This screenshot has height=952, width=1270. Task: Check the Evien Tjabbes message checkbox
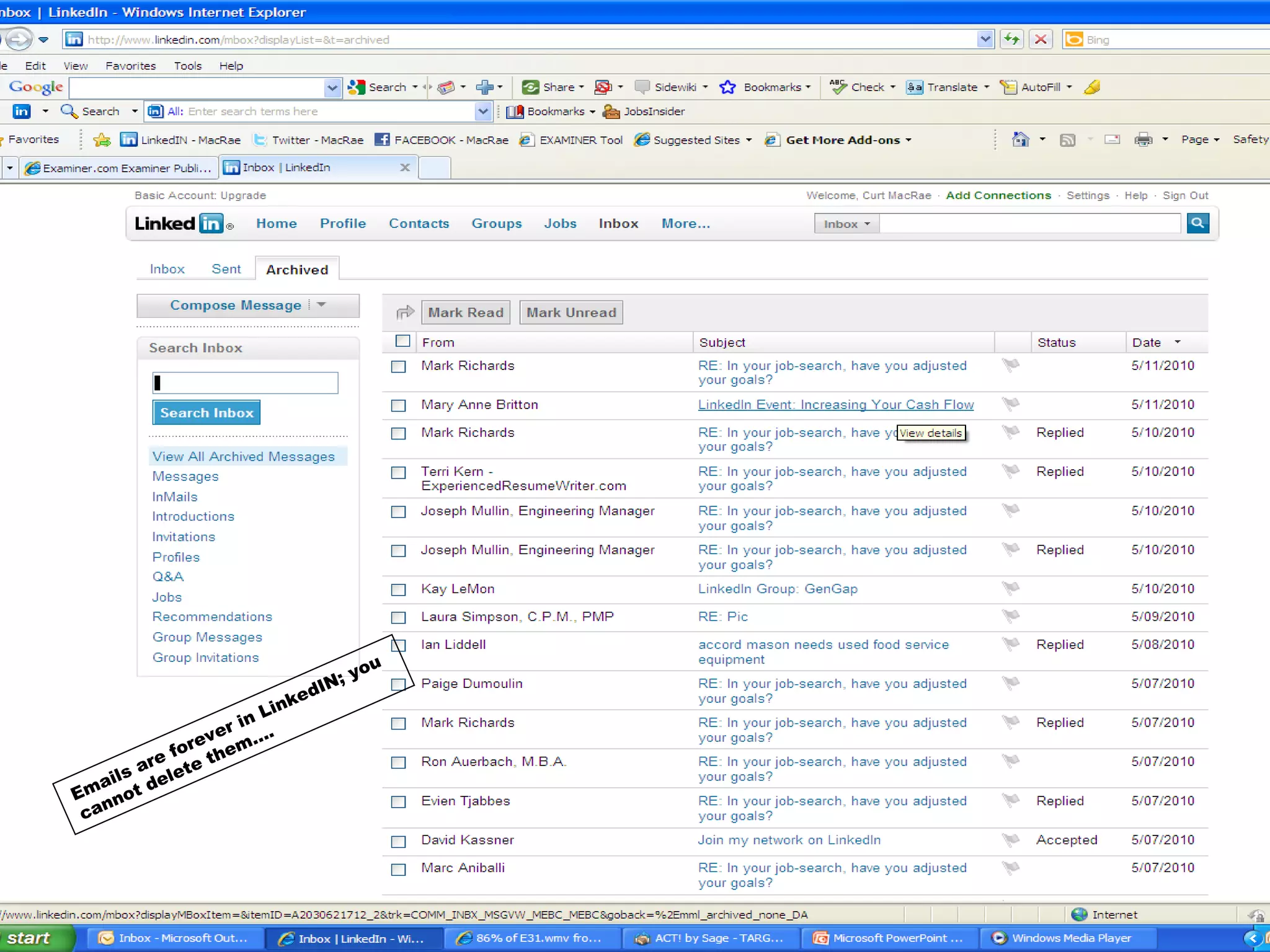(398, 801)
